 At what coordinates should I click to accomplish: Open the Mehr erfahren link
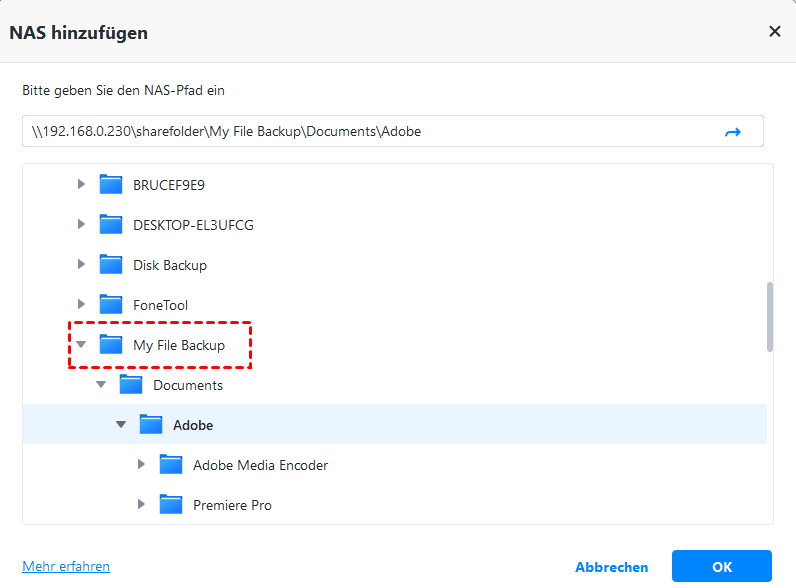coord(66,567)
